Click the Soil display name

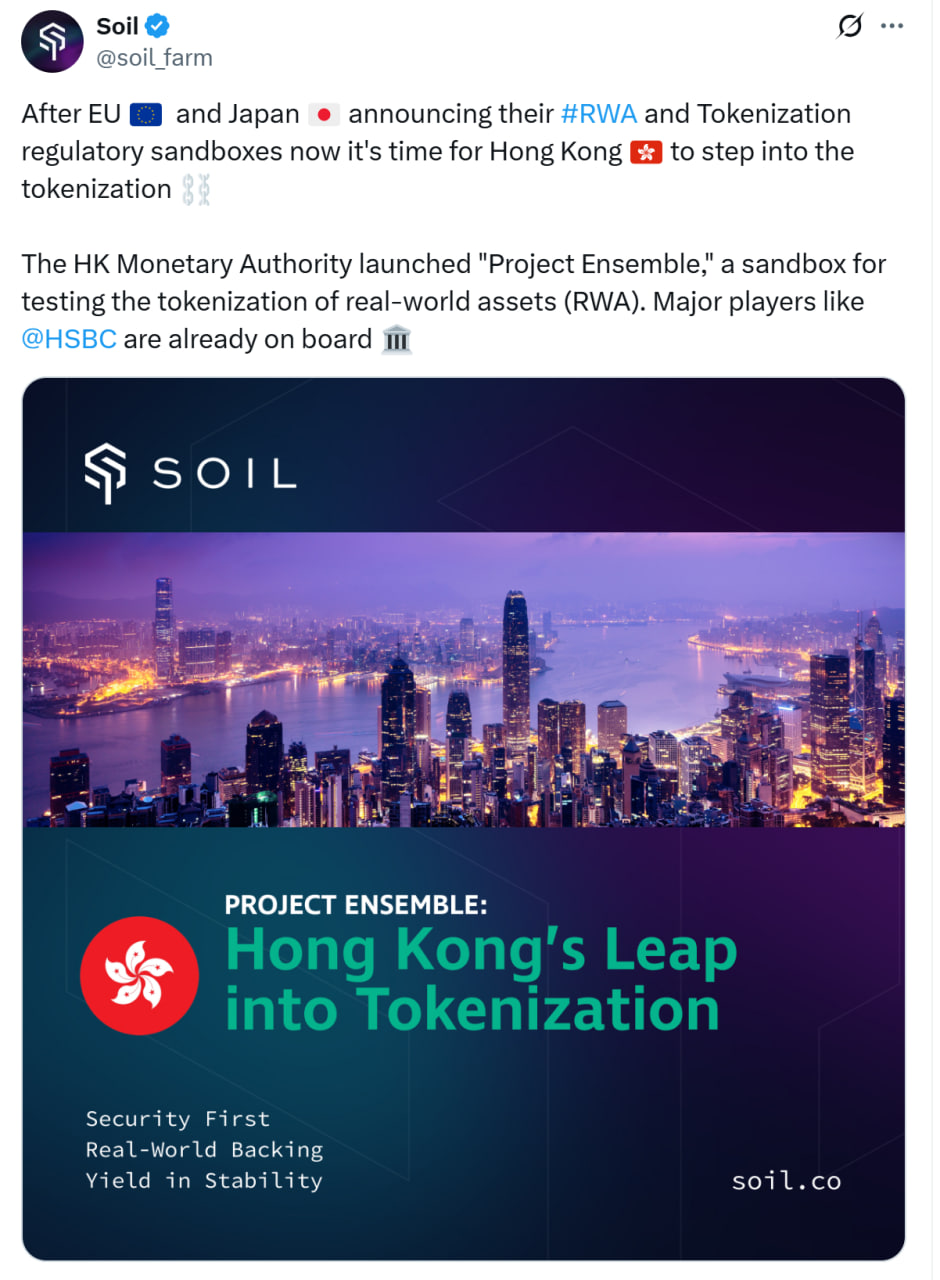[x=117, y=27]
